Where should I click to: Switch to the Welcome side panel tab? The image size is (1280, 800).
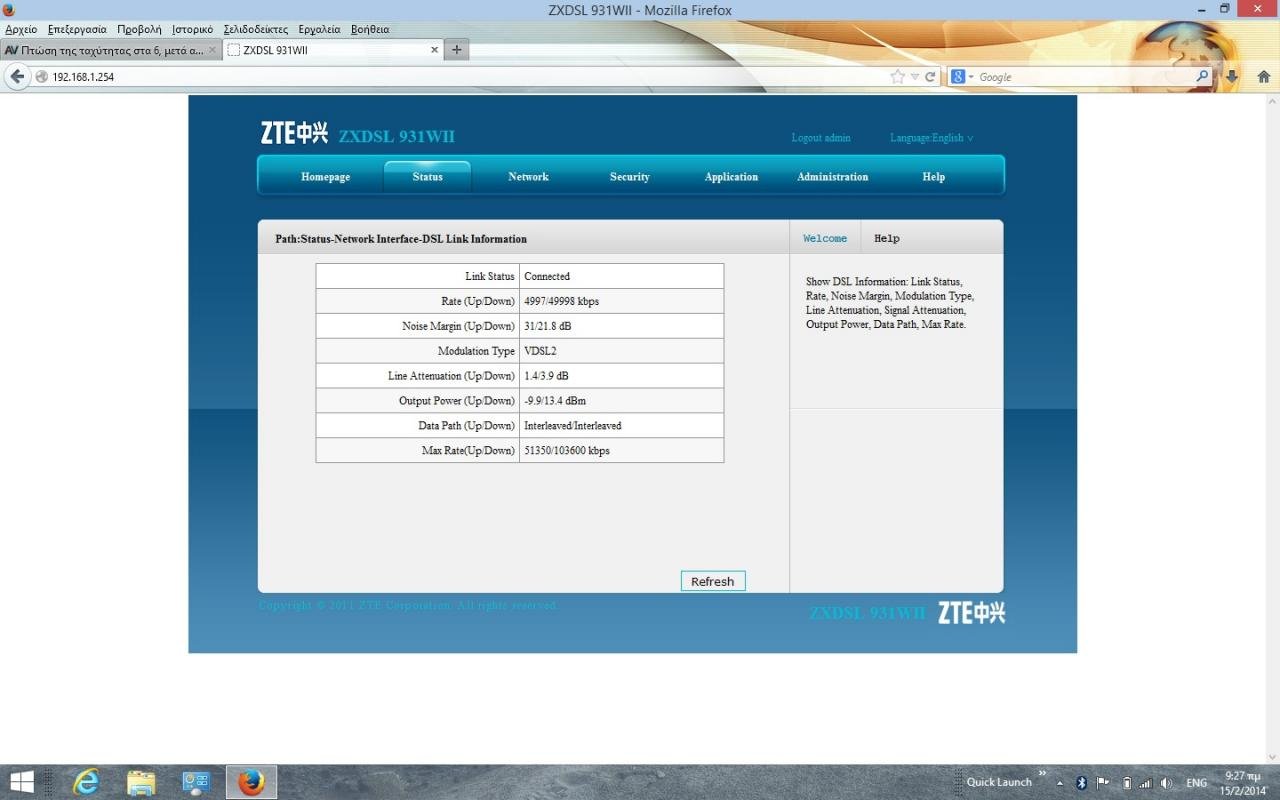coord(825,239)
